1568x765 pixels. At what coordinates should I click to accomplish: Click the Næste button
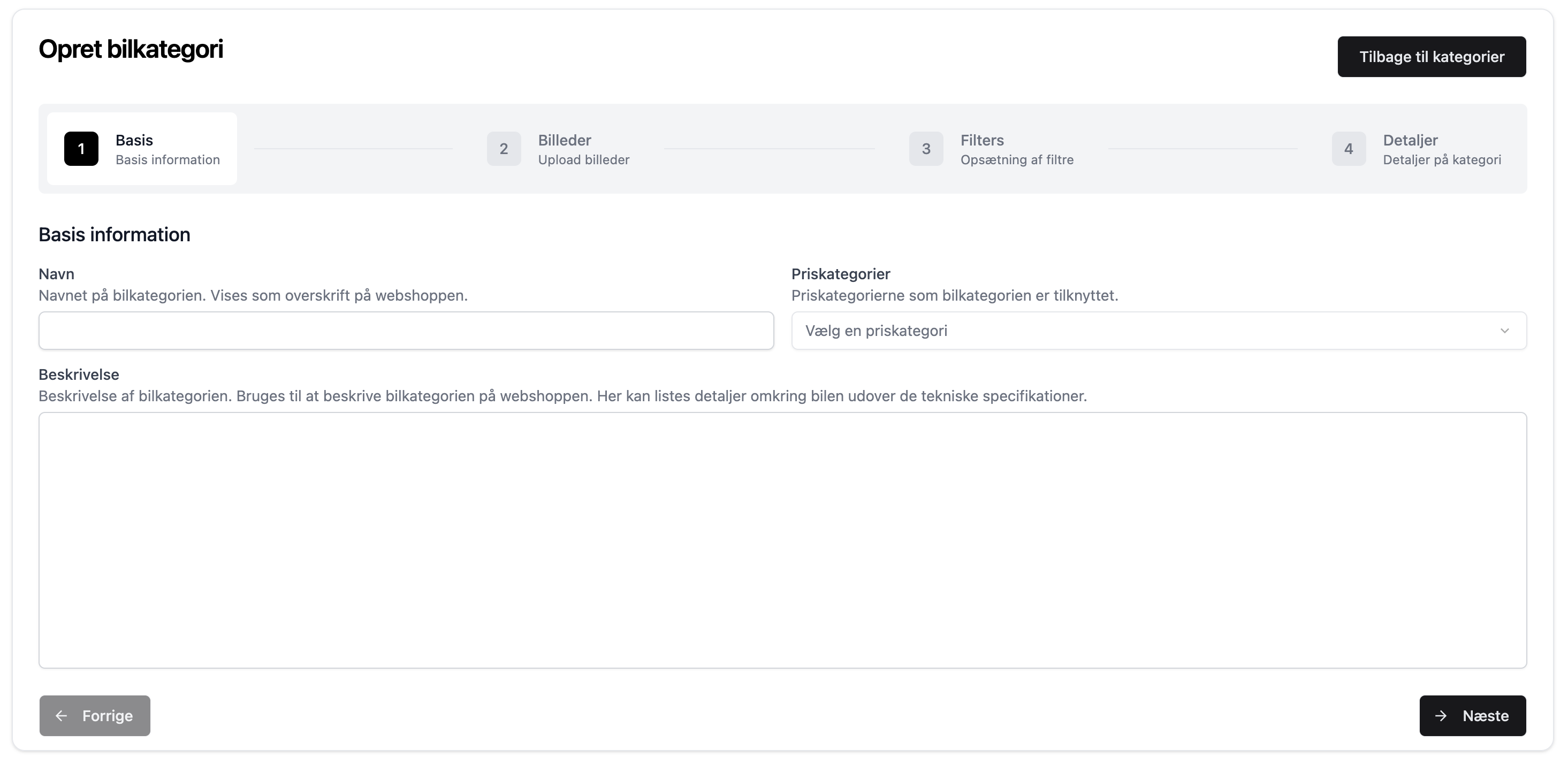(1472, 716)
